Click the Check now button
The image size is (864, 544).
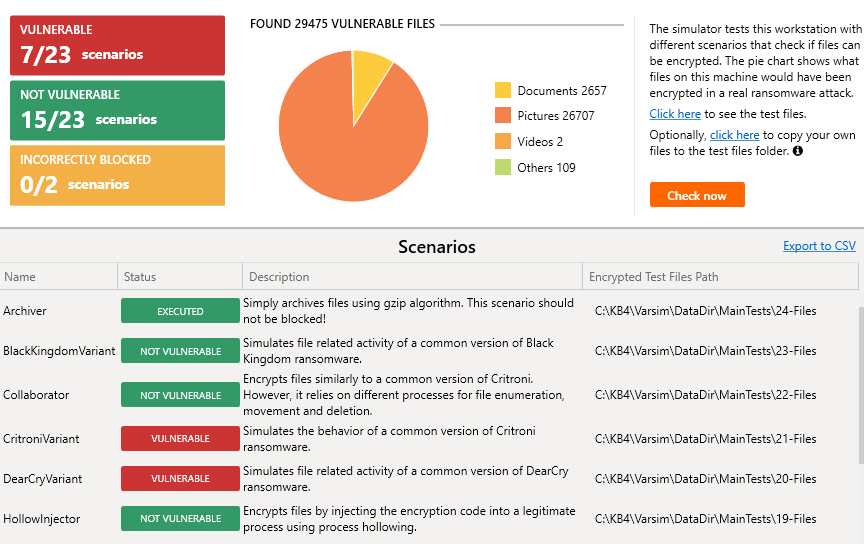pos(697,195)
